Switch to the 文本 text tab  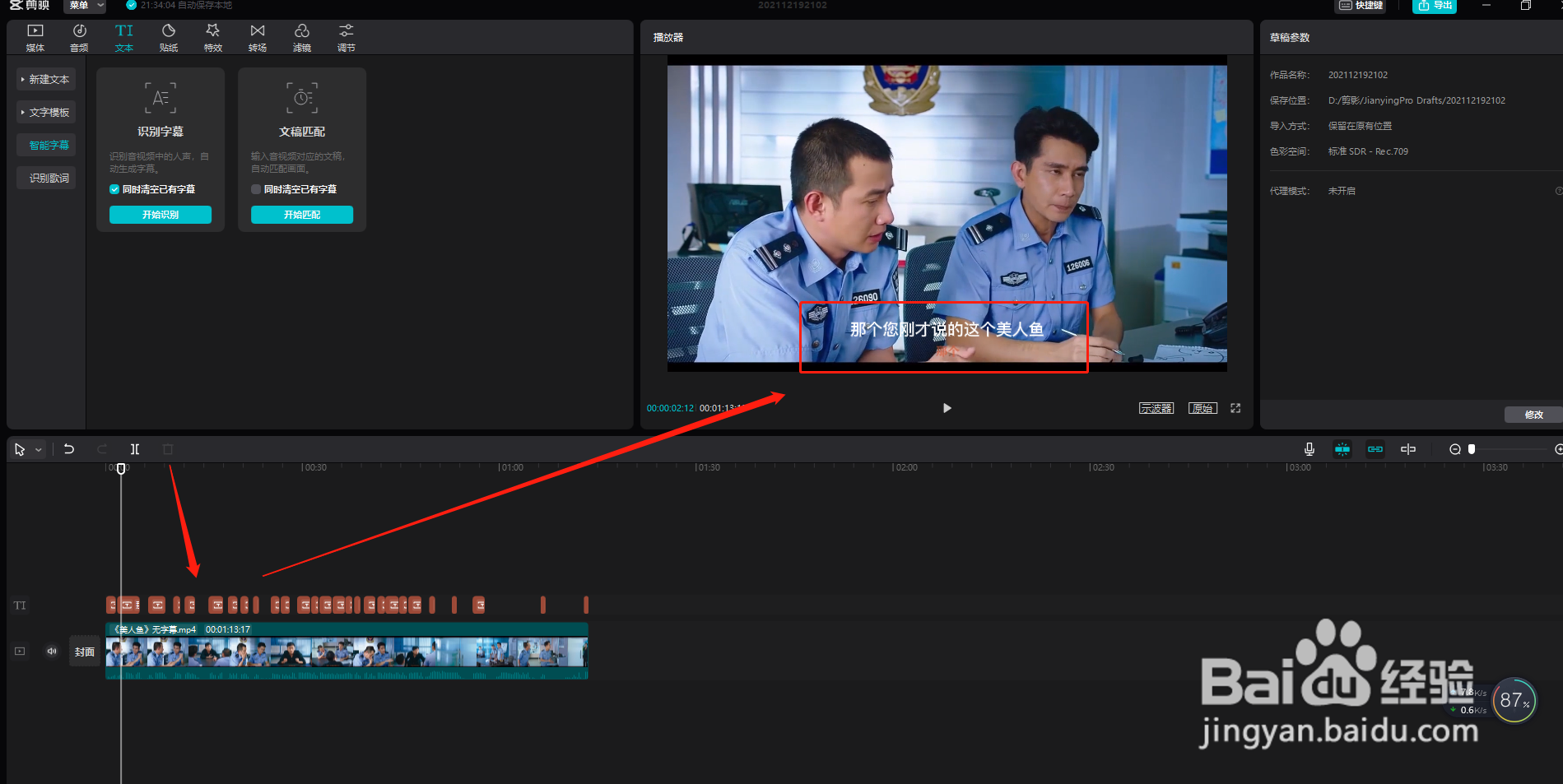click(123, 38)
